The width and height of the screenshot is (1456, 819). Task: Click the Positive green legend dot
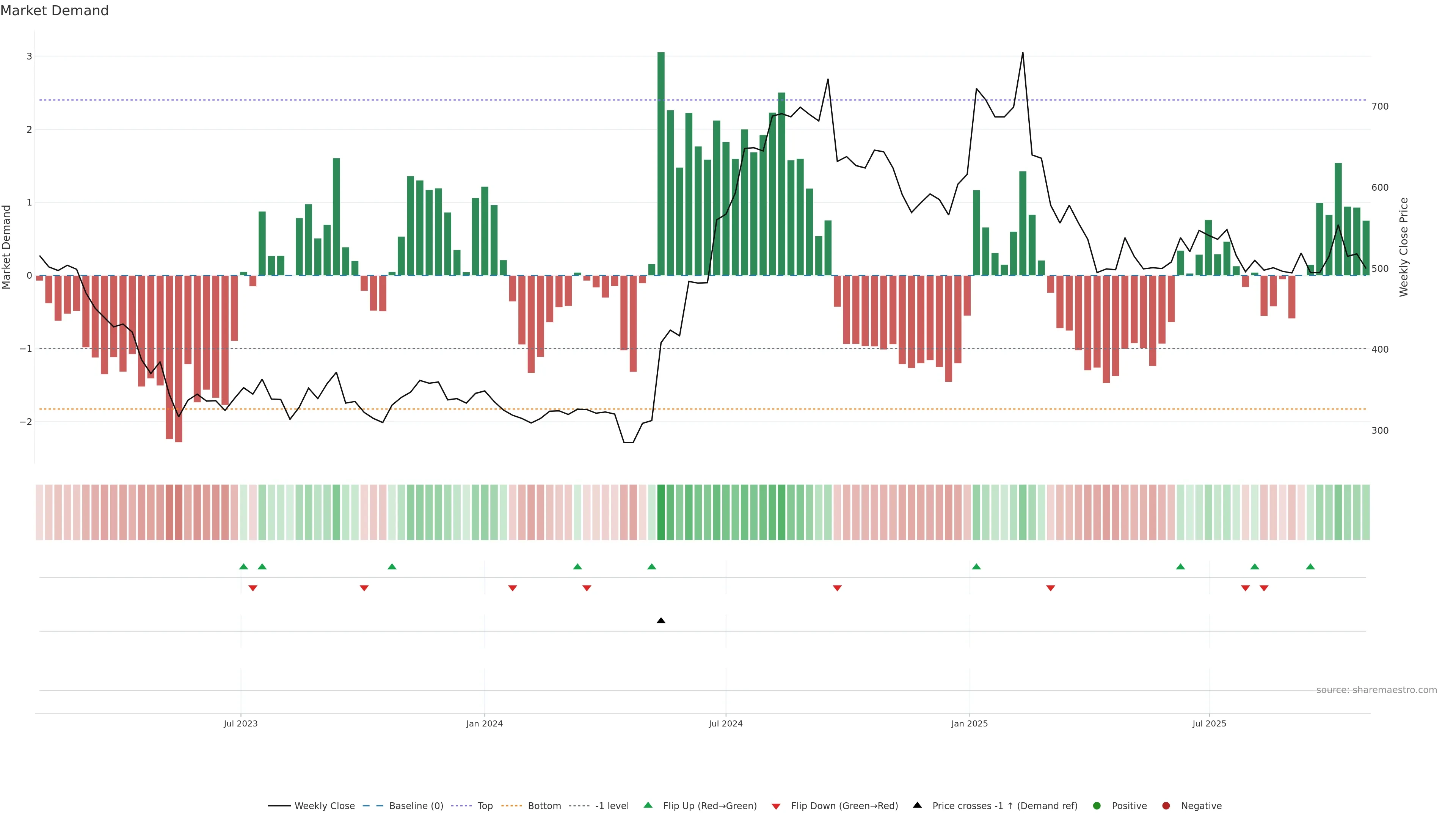click(1097, 805)
